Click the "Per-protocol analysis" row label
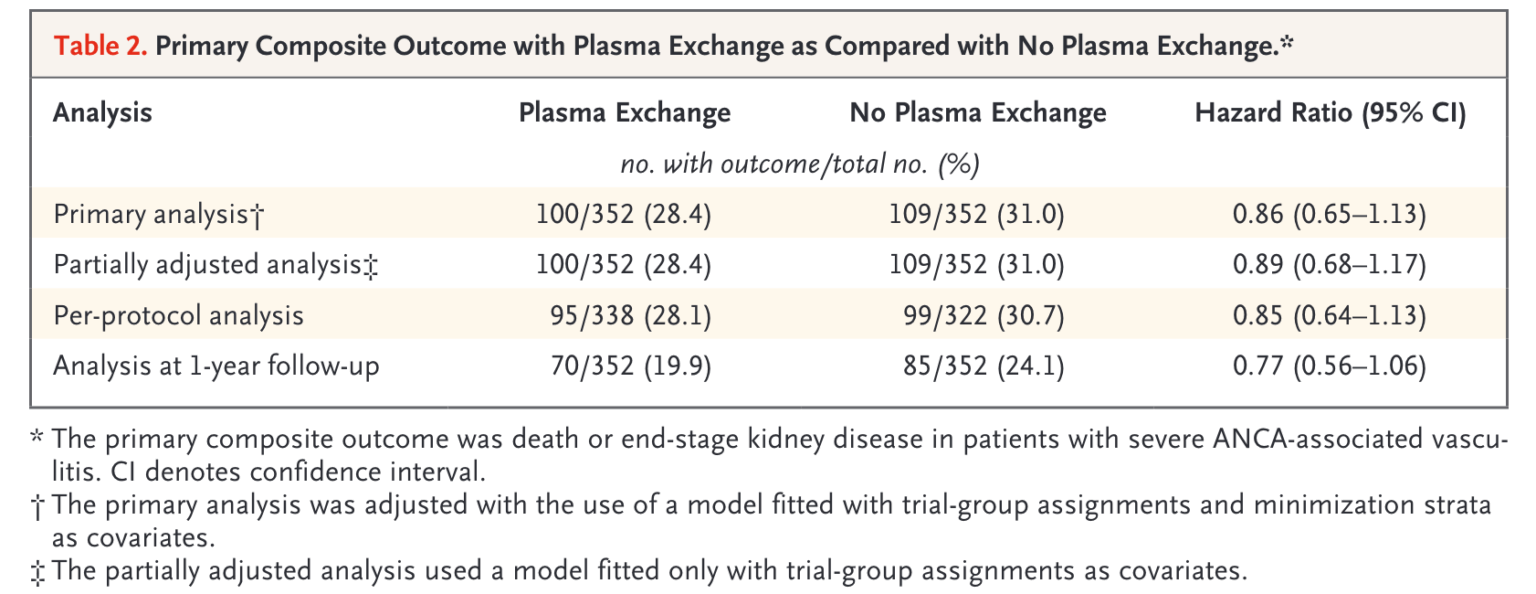 (178, 316)
